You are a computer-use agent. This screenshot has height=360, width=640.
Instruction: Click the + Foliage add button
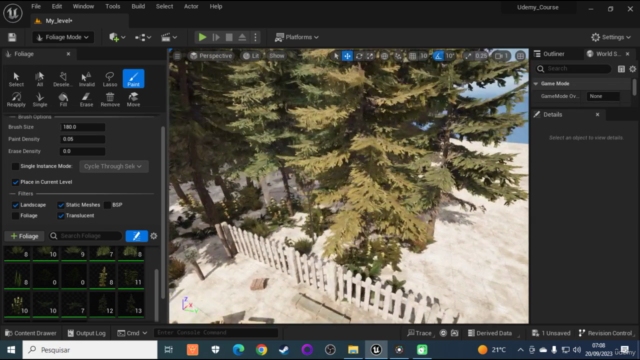click(24, 236)
